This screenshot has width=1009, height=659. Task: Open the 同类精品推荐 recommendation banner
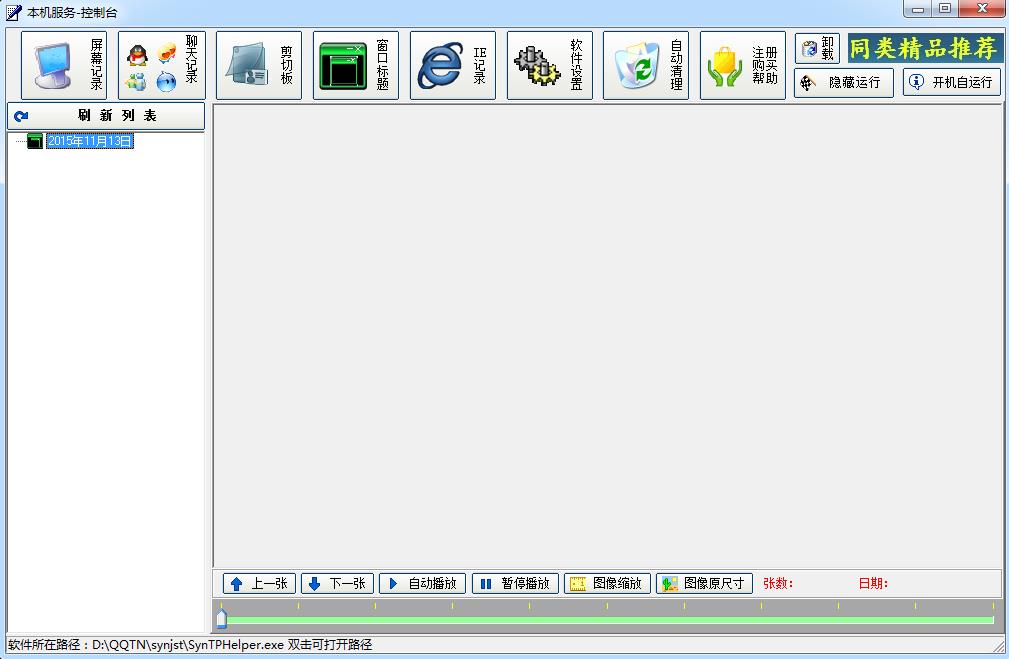coord(925,49)
